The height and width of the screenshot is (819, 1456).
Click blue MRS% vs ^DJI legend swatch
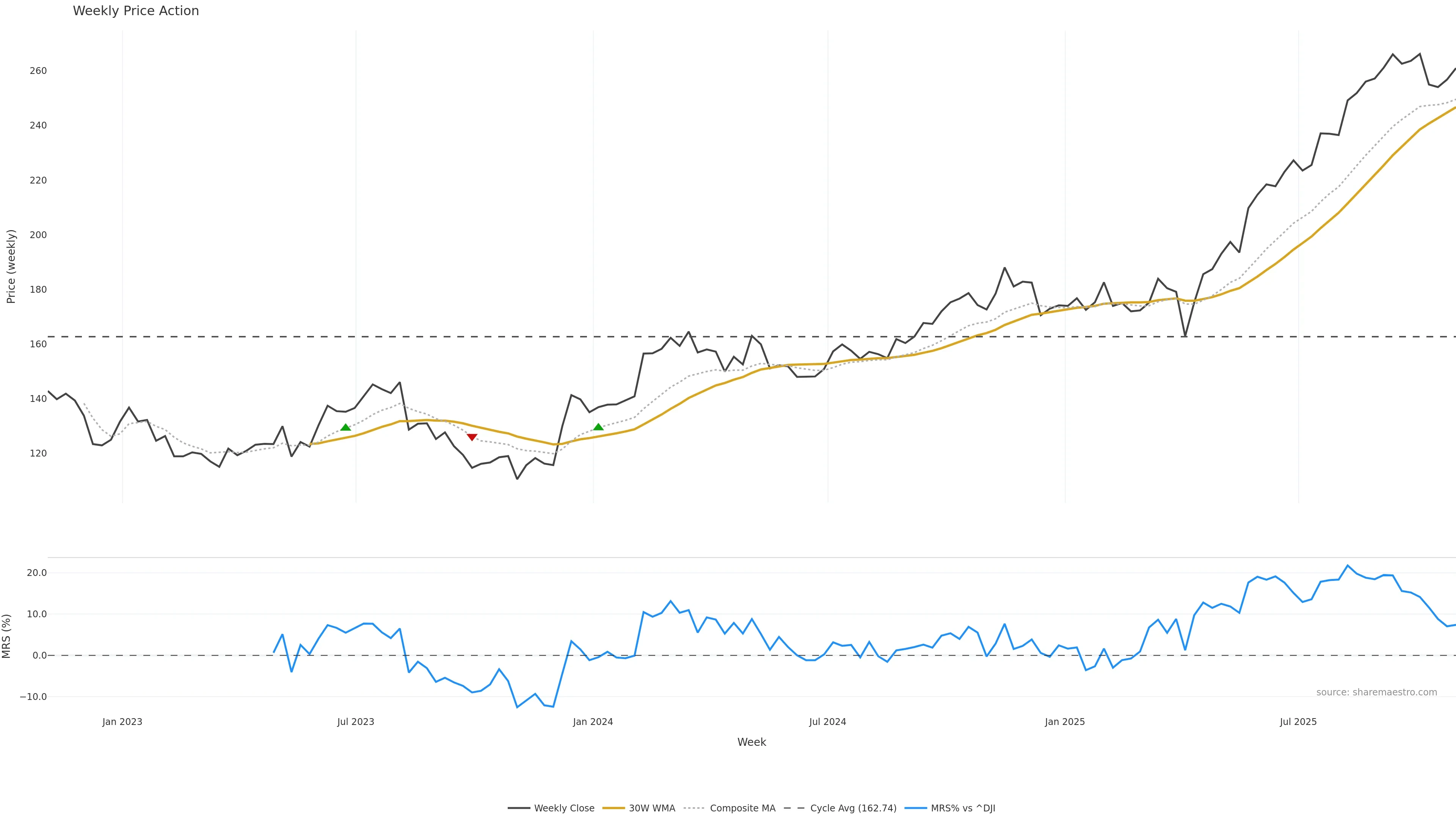[x=916, y=808]
